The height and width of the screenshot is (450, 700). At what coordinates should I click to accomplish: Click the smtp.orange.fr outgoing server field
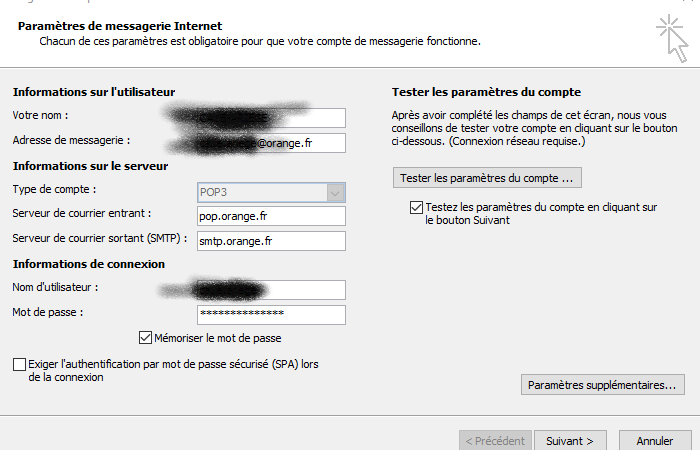click(x=271, y=240)
